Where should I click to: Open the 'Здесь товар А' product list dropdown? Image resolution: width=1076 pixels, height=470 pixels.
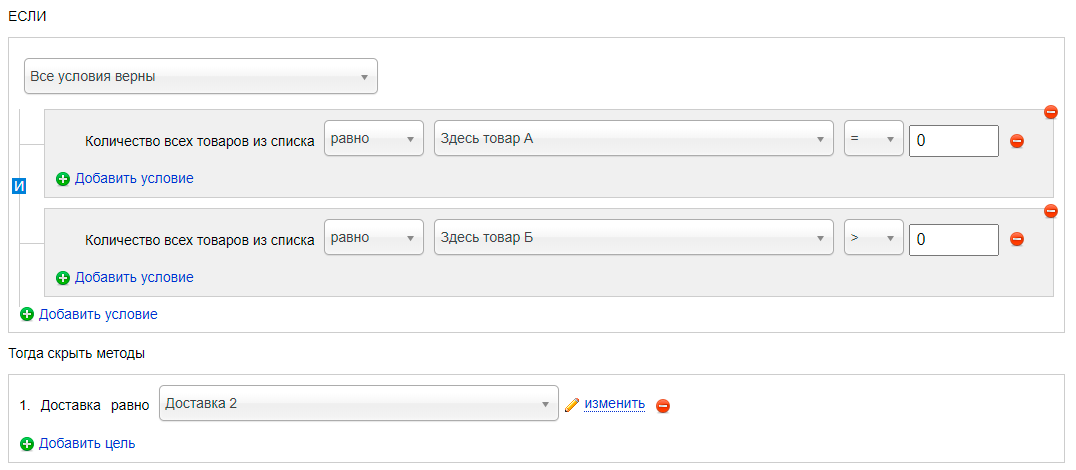point(633,139)
